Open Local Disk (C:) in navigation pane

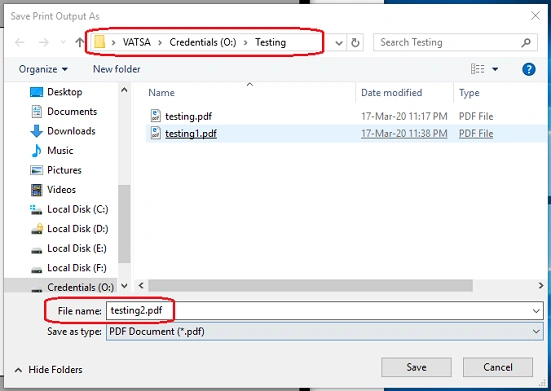point(69,209)
